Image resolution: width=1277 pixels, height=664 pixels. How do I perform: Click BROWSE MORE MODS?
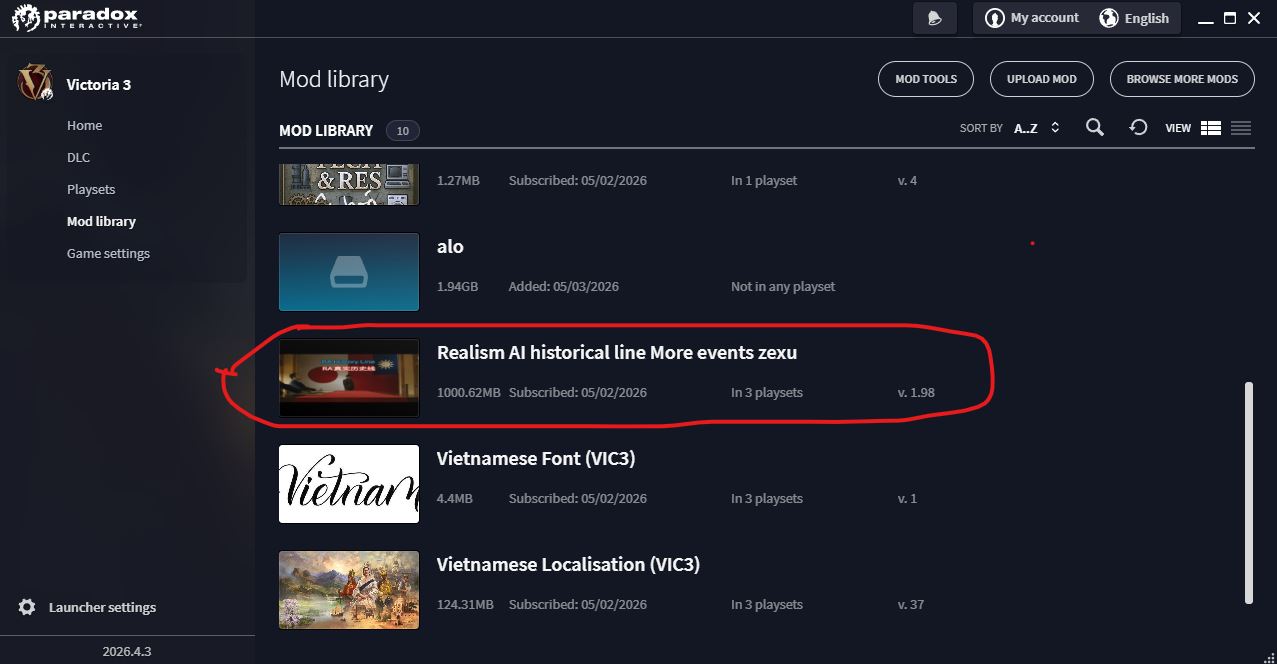coord(1182,79)
